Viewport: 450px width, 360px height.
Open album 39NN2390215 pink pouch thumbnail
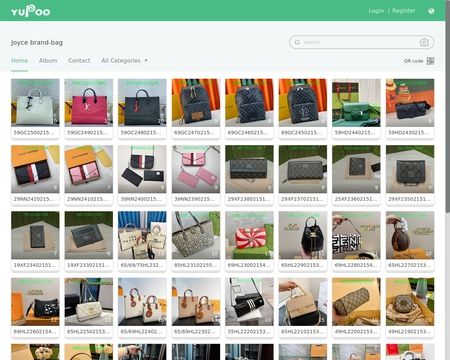(x=196, y=169)
